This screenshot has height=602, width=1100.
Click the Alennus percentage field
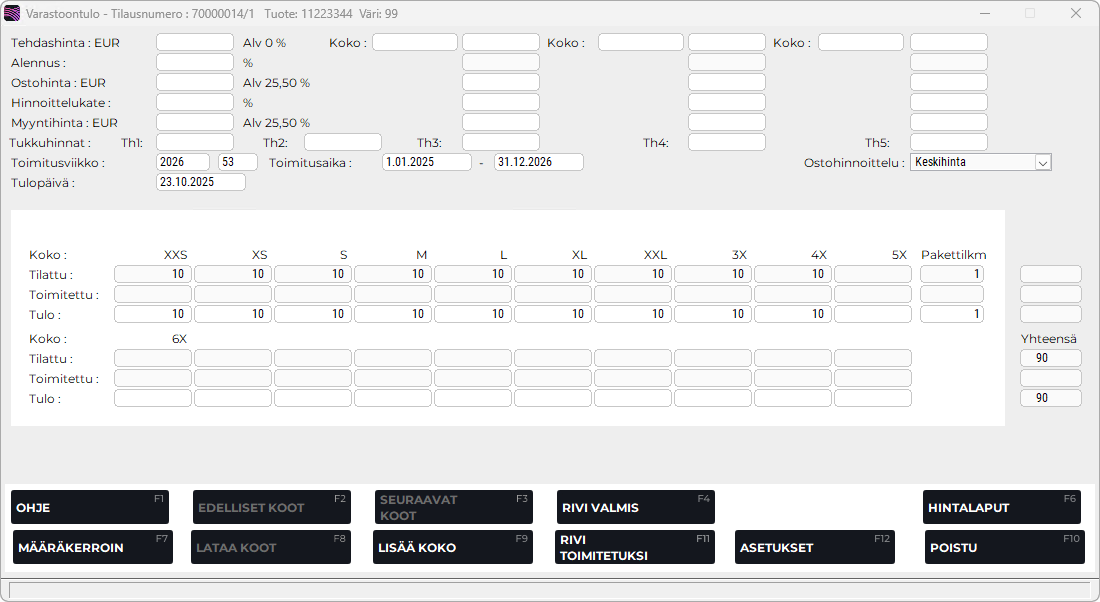point(194,62)
